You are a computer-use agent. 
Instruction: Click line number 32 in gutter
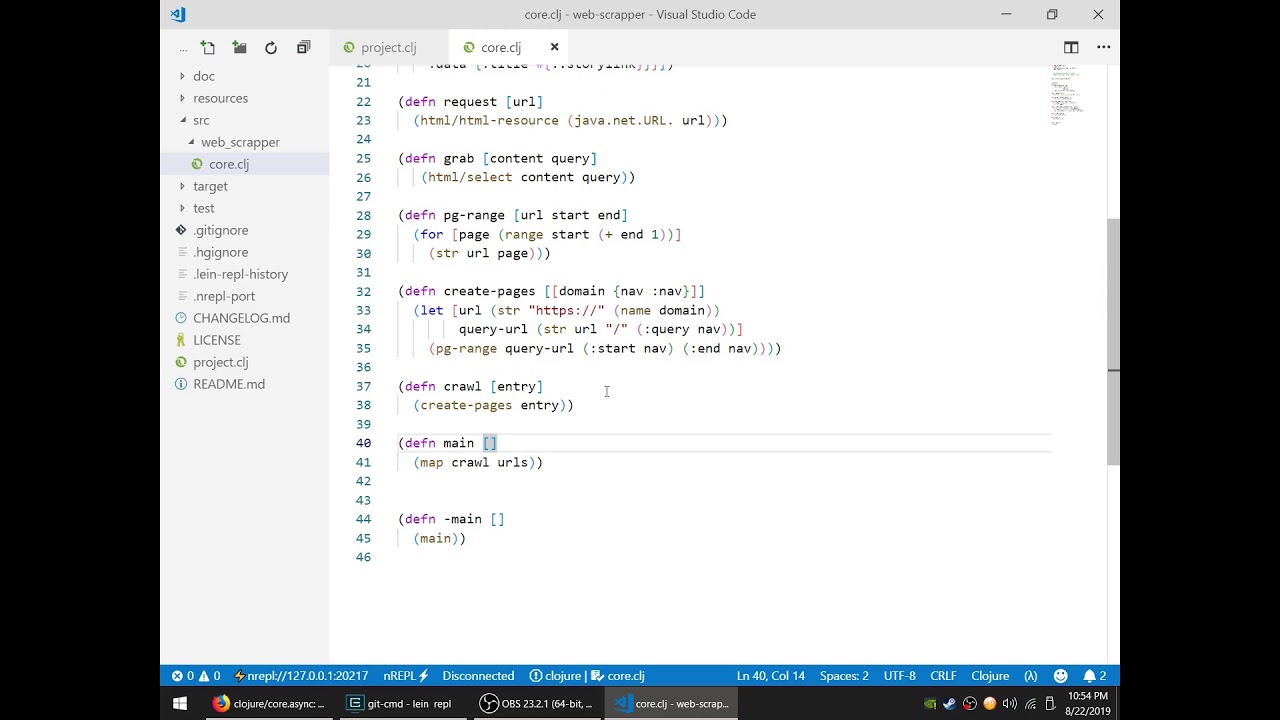tap(363, 291)
